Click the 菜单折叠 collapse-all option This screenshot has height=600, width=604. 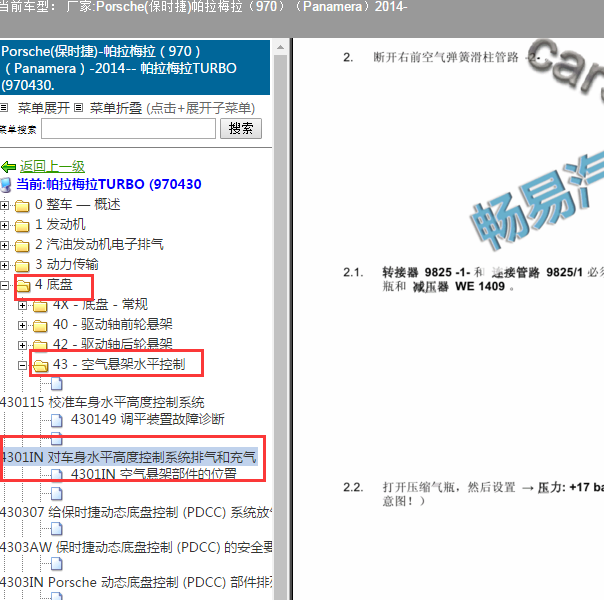point(116,108)
